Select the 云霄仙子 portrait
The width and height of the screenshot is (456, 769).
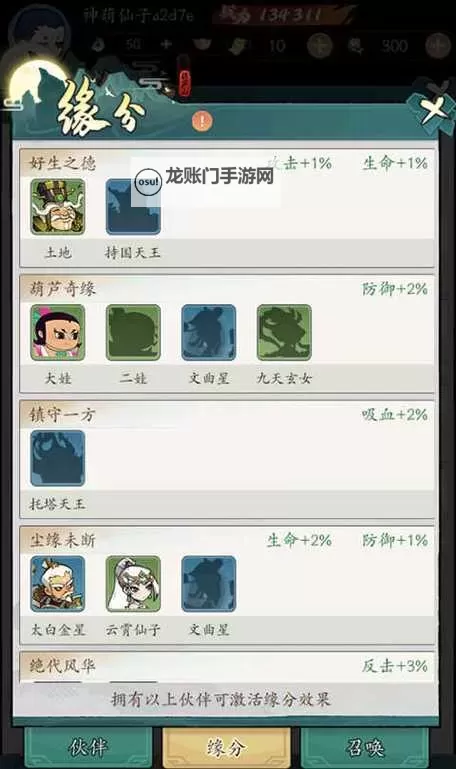point(133,584)
